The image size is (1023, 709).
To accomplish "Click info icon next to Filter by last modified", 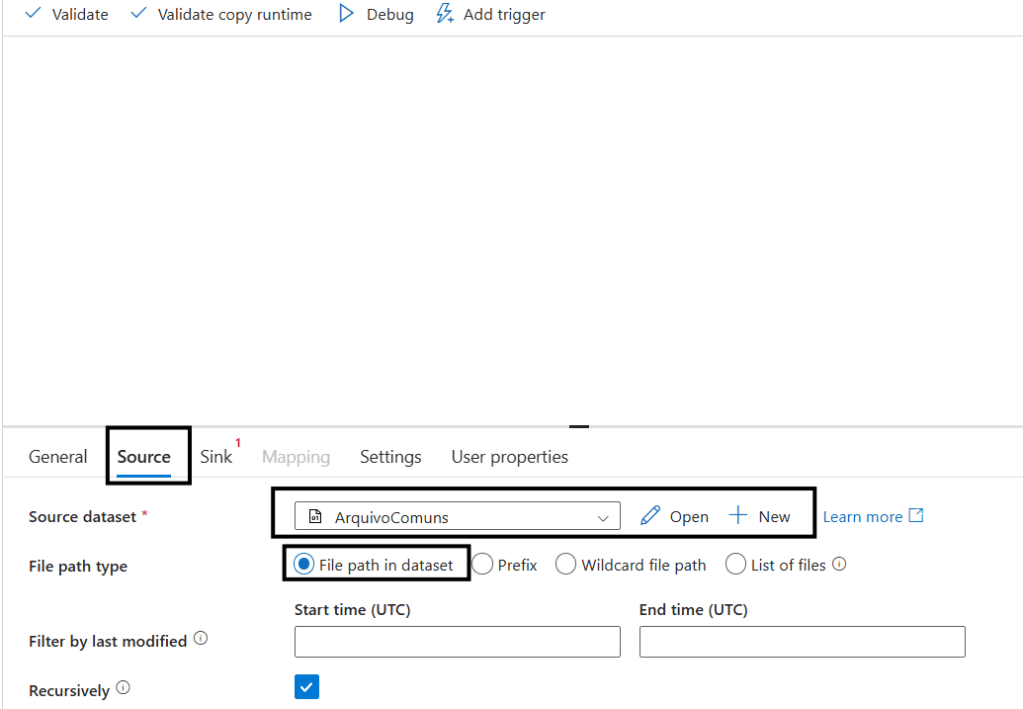I will coord(201,639).
